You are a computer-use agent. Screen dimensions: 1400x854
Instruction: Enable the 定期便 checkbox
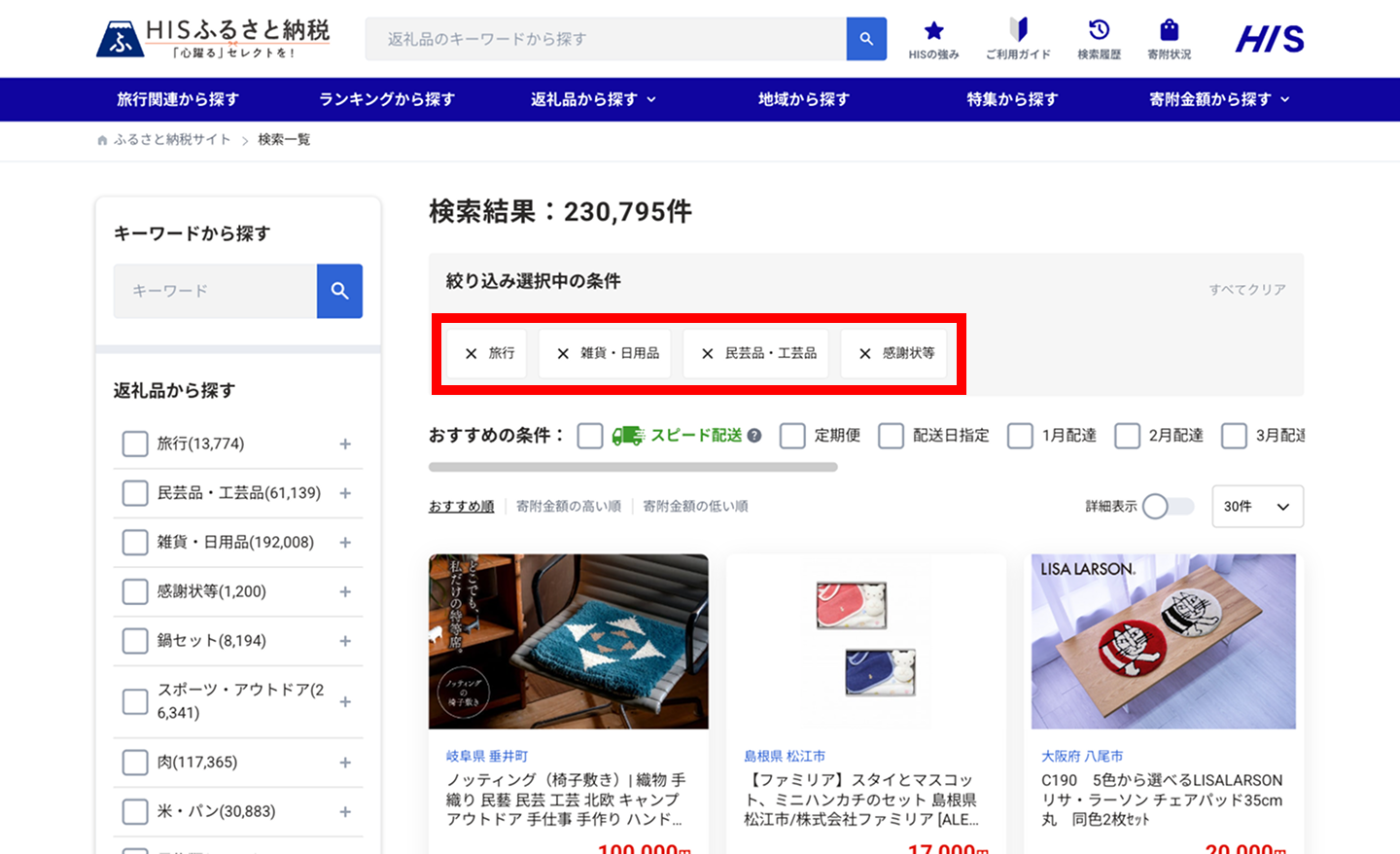792,436
